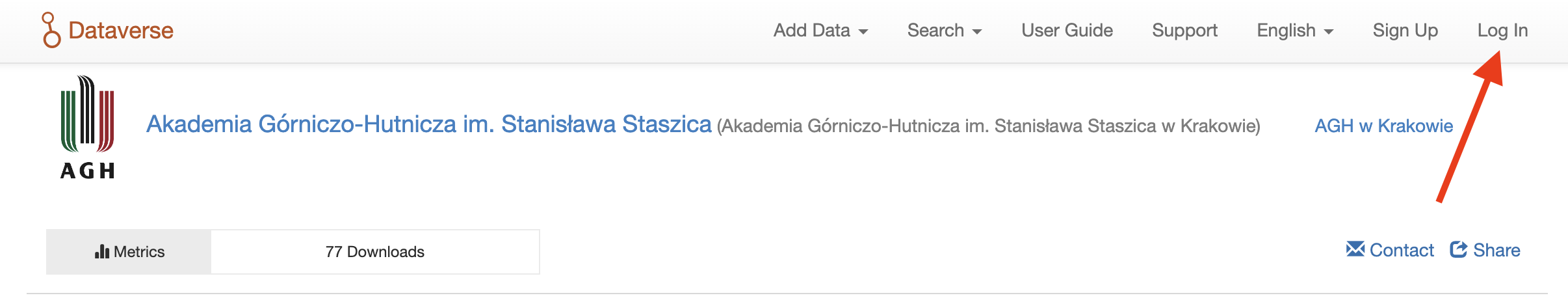Click the 77 Downloads box
1568x302 pixels.
[375, 252]
